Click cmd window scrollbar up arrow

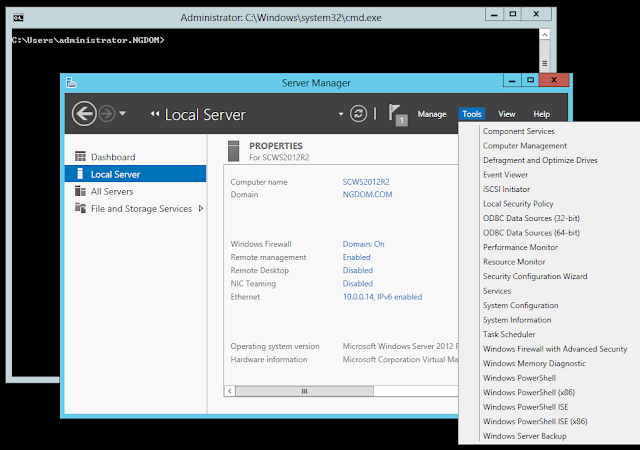[x=544, y=35]
